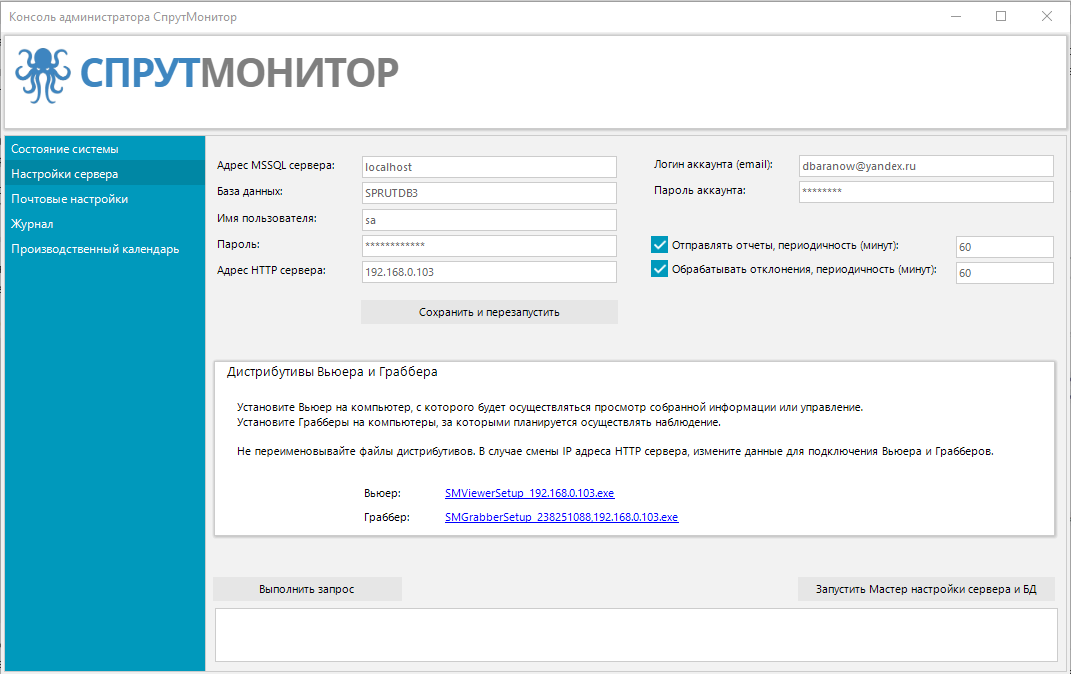The image size is (1071, 674).
Task: Click the Имя пользователя field
Action: tap(489, 220)
